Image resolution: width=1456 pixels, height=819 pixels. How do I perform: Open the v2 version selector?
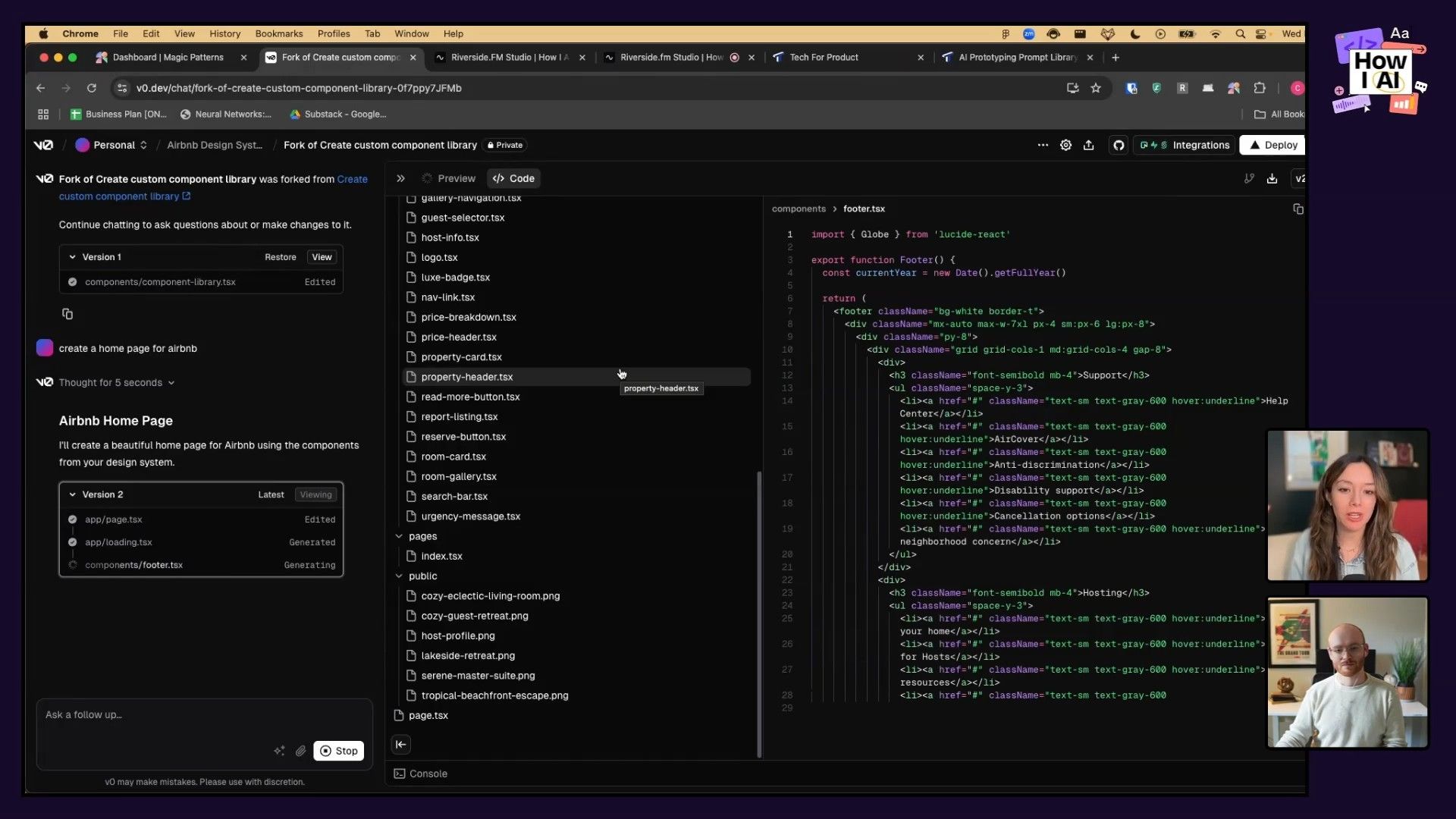(x=1298, y=178)
